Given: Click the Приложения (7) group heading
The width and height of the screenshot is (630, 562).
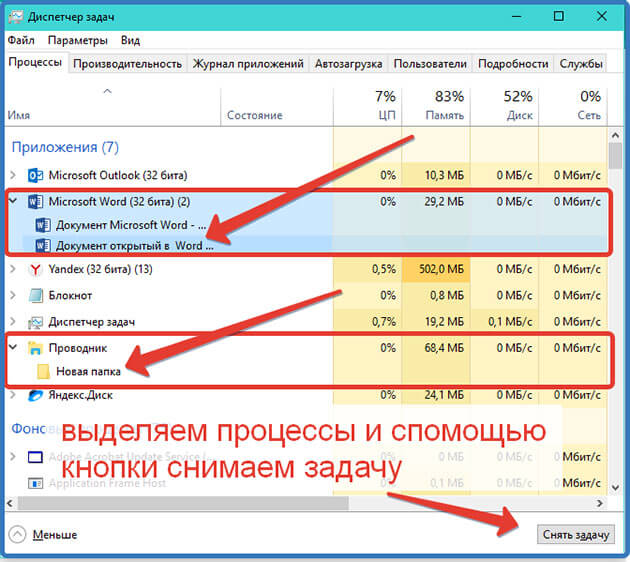Looking at the screenshot, I should (65, 147).
